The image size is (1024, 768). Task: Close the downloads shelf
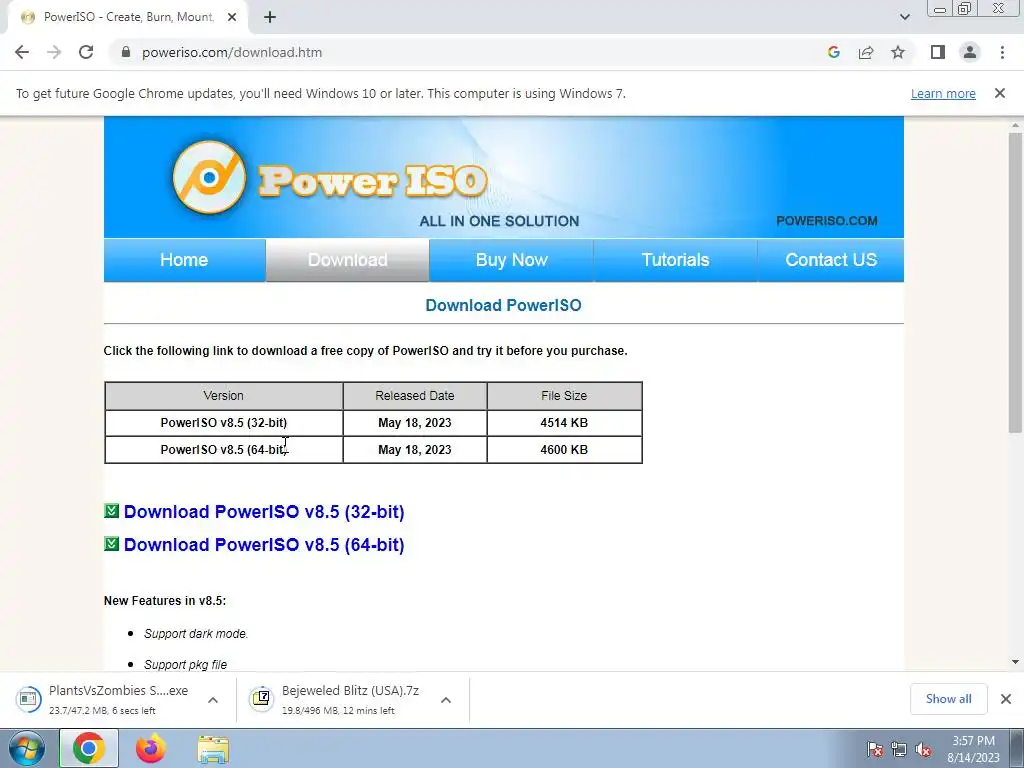pyautogui.click(x=1006, y=699)
